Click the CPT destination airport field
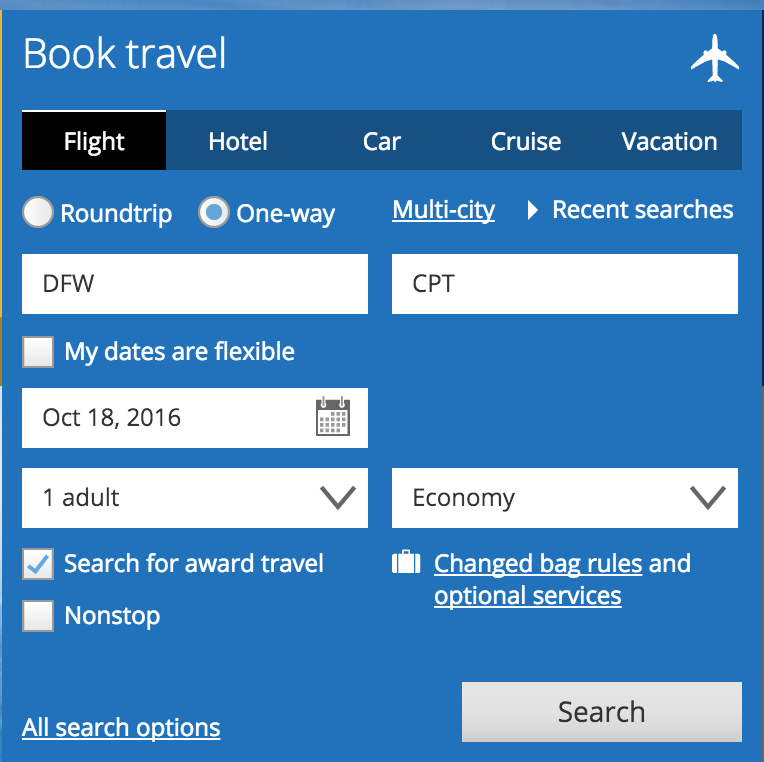The height and width of the screenshot is (762, 764). [565, 284]
